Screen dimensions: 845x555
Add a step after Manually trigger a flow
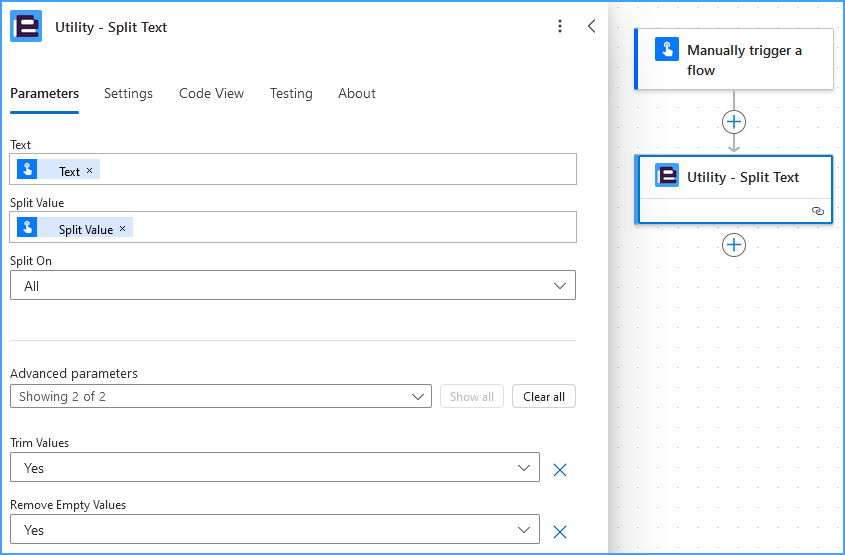tap(734, 122)
